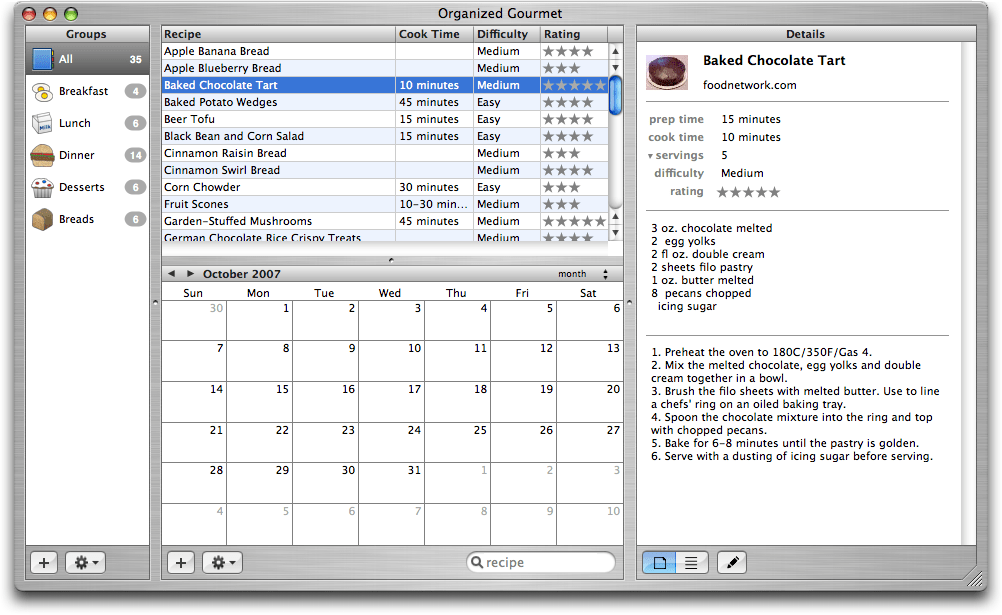Click the prep time value 15 minutes
Viewport: 1002px width, 615px height.
pyautogui.click(x=751, y=120)
